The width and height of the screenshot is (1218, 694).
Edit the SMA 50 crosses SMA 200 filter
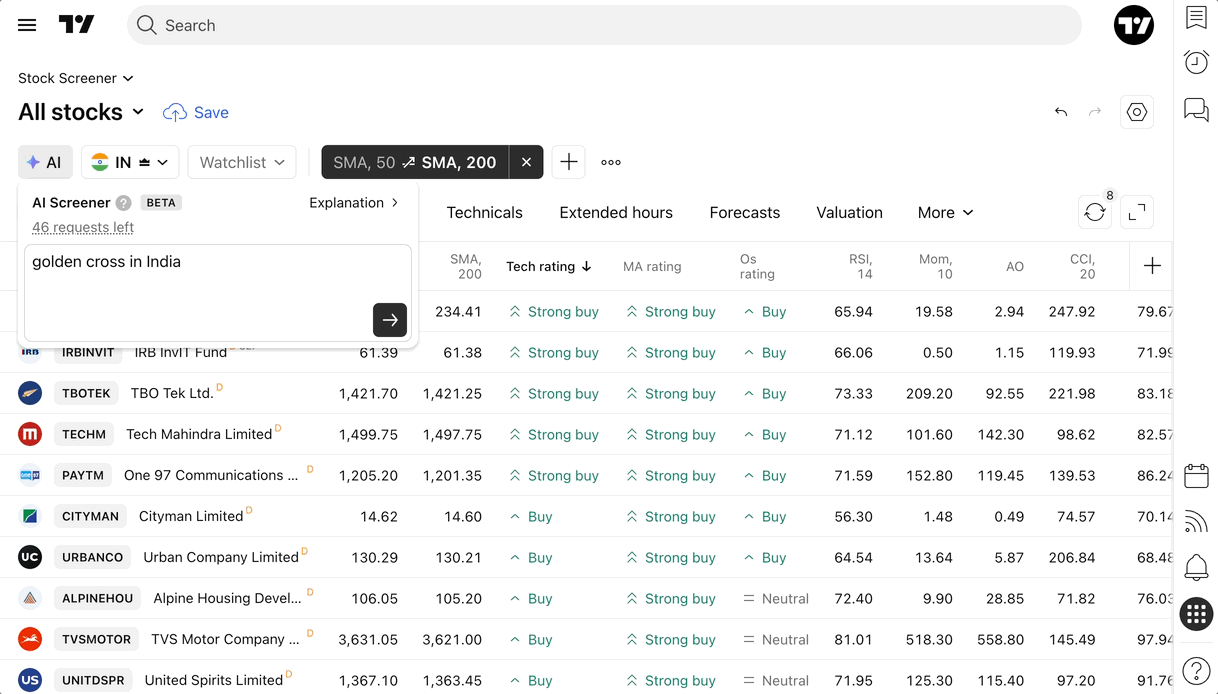(x=415, y=162)
